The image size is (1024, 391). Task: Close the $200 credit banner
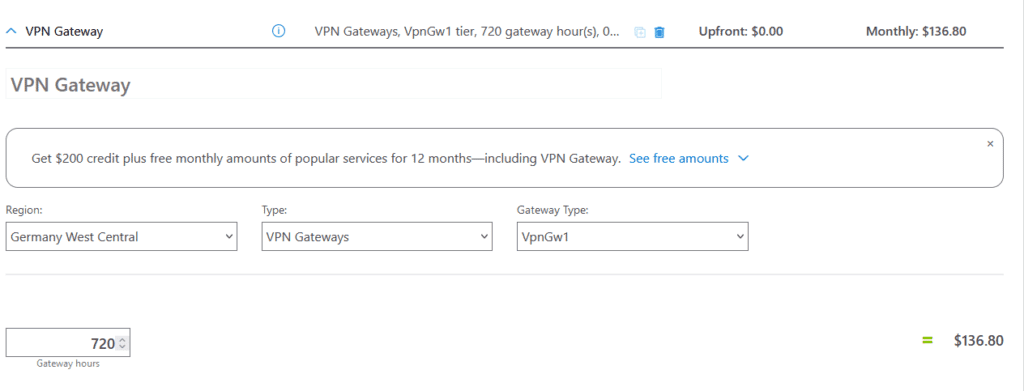click(990, 144)
